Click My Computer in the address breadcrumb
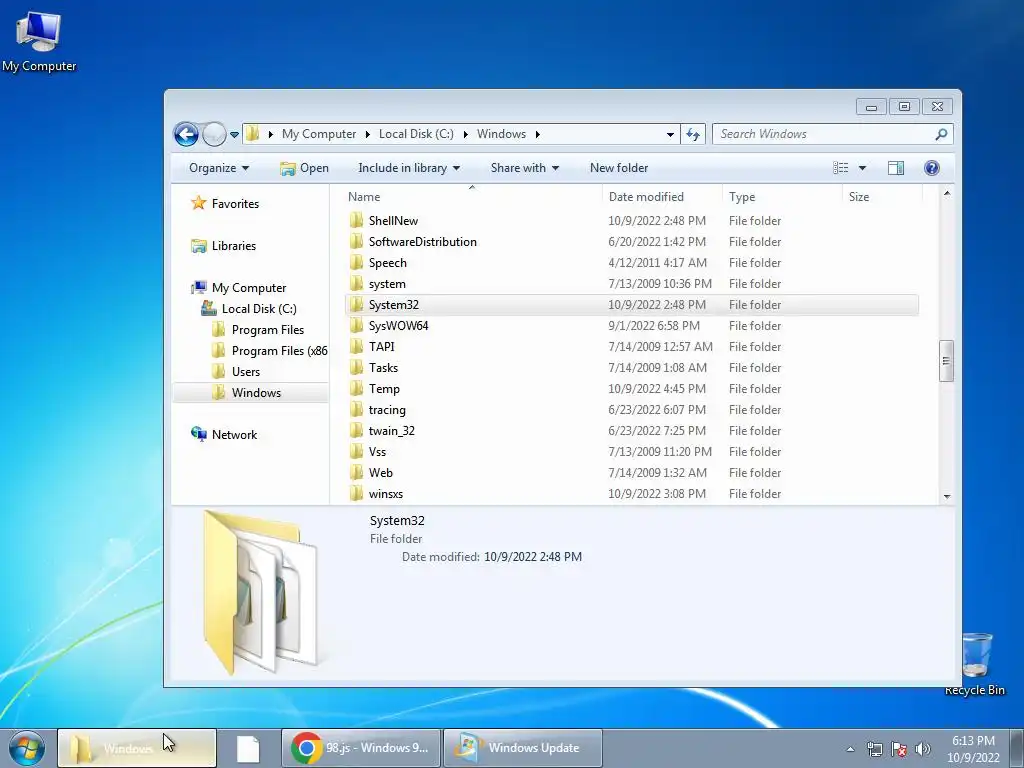Screen dimensions: 1024x768 coord(319,134)
